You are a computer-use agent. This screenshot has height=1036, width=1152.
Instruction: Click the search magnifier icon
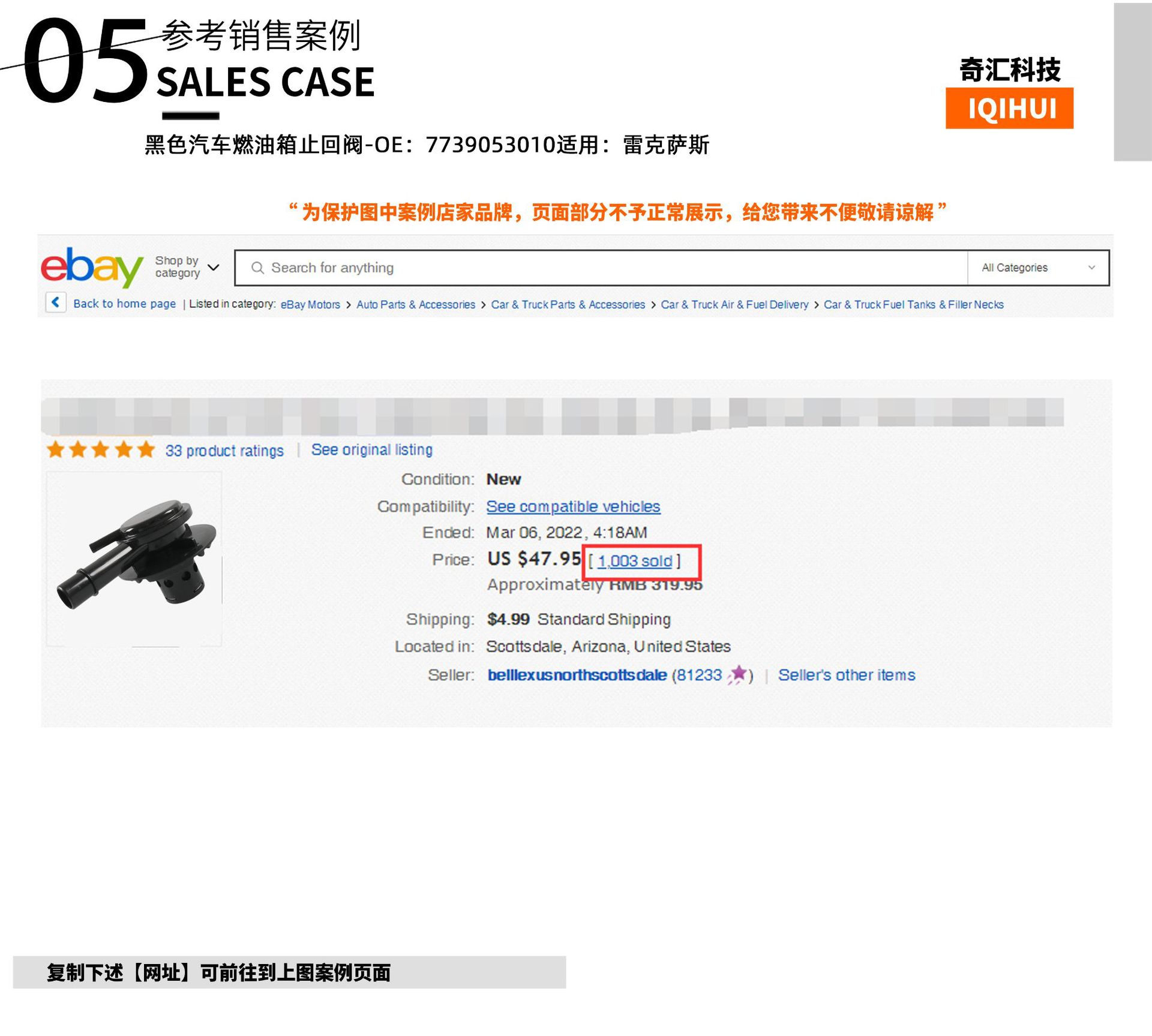coord(257,268)
